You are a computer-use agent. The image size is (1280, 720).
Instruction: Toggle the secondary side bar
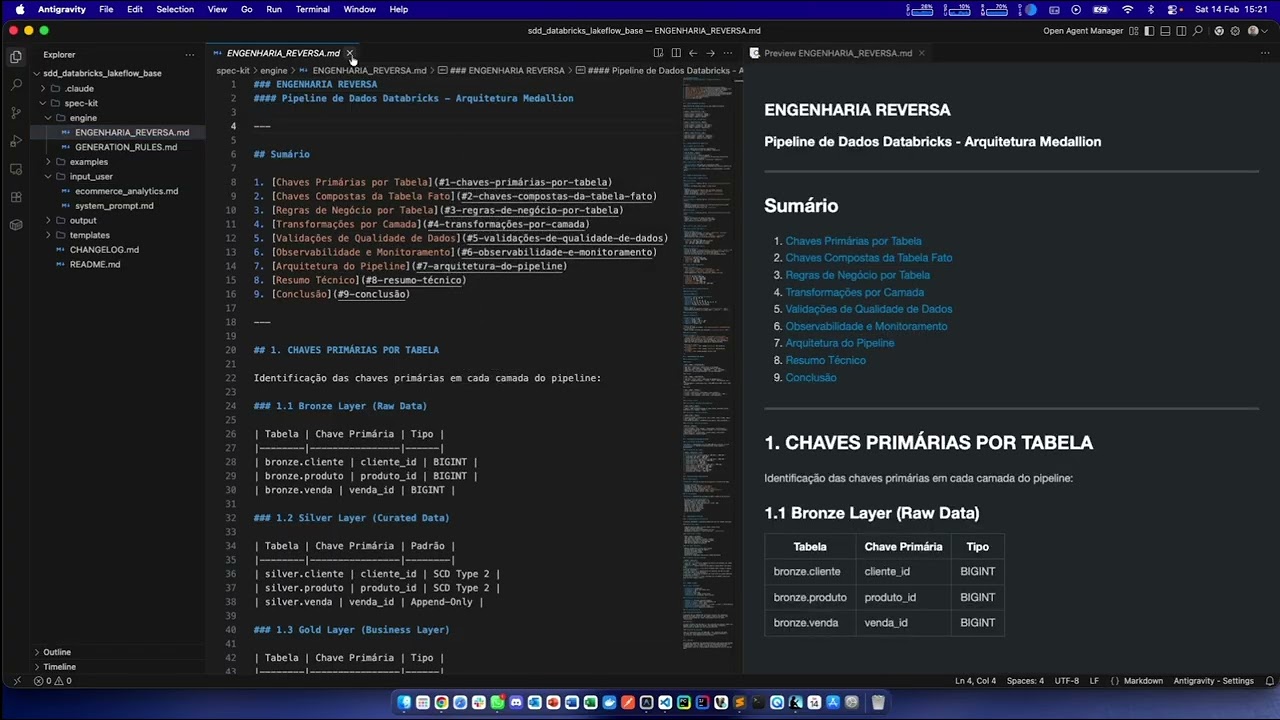pos(1180,31)
